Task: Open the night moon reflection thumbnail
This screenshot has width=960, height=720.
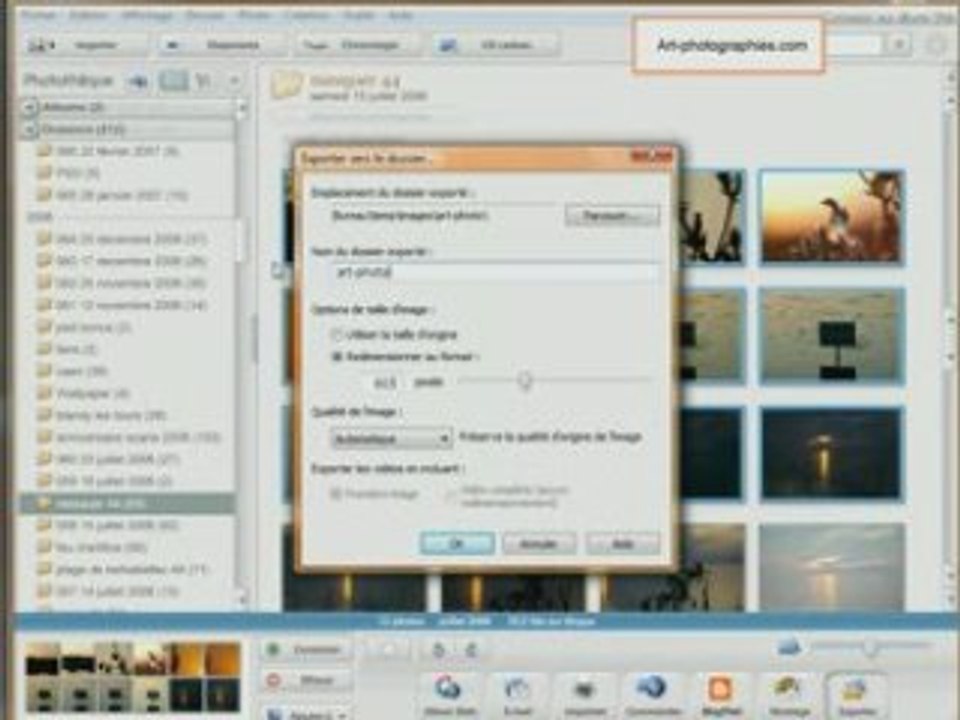Action: coord(831,454)
